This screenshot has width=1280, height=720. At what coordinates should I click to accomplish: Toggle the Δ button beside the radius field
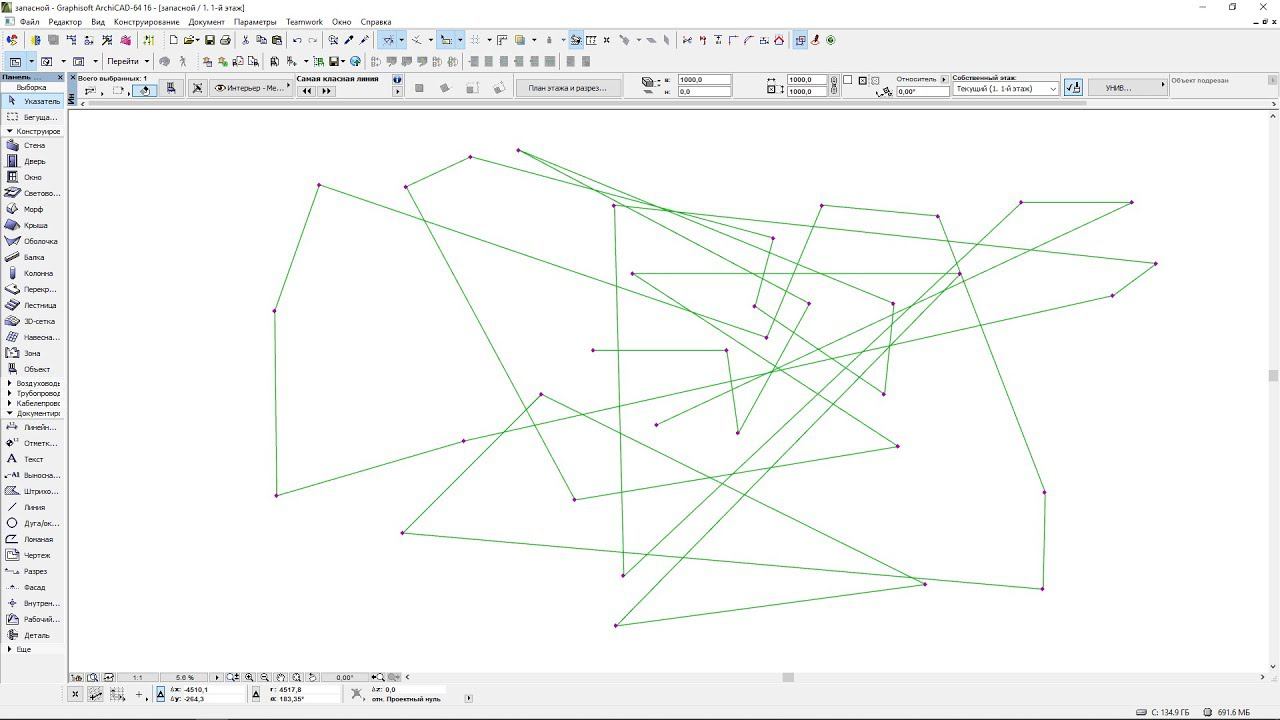pyautogui.click(x=256, y=694)
